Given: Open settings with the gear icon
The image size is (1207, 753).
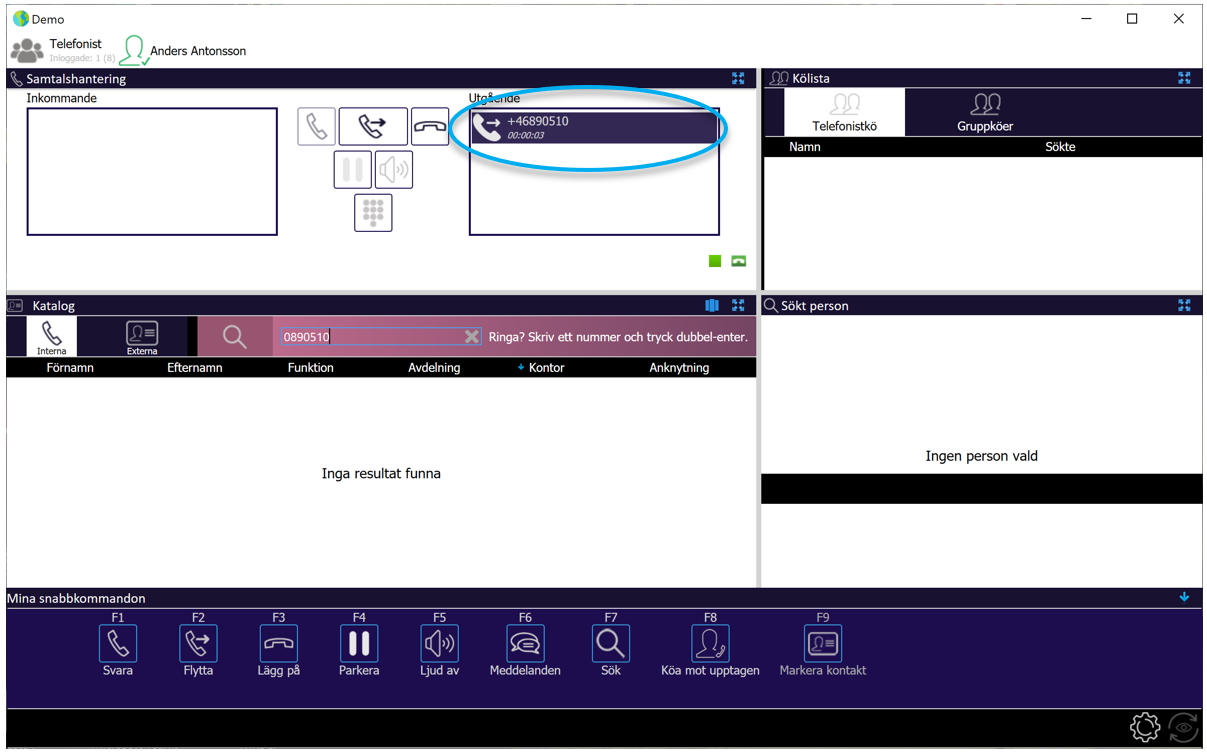Looking at the screenshot, I should pyautogui.click(x=1145, y=727).
